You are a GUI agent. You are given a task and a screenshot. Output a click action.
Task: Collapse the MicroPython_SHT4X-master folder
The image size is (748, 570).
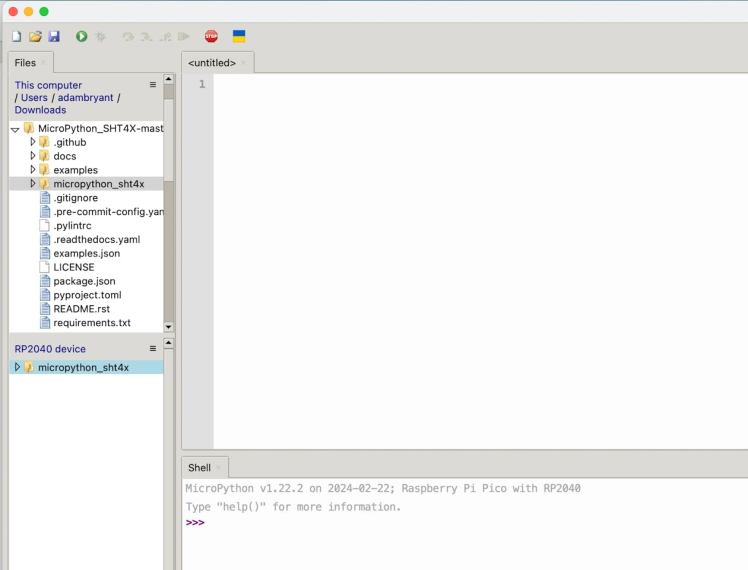[15, 129]
